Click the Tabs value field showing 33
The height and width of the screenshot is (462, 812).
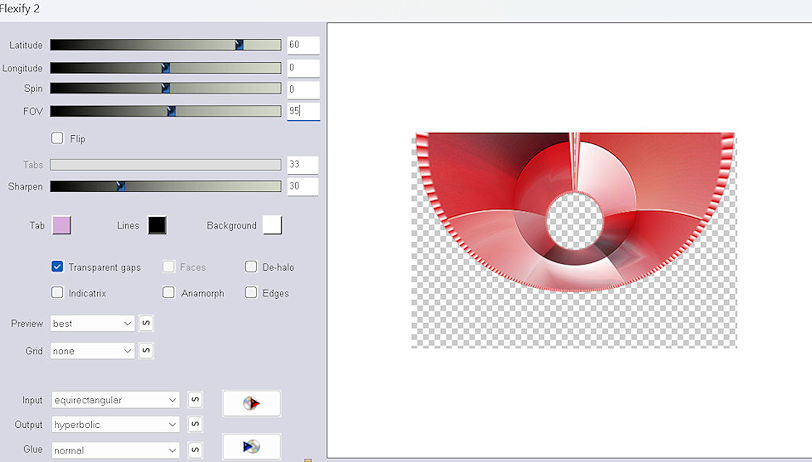click(x=303, y=165)
